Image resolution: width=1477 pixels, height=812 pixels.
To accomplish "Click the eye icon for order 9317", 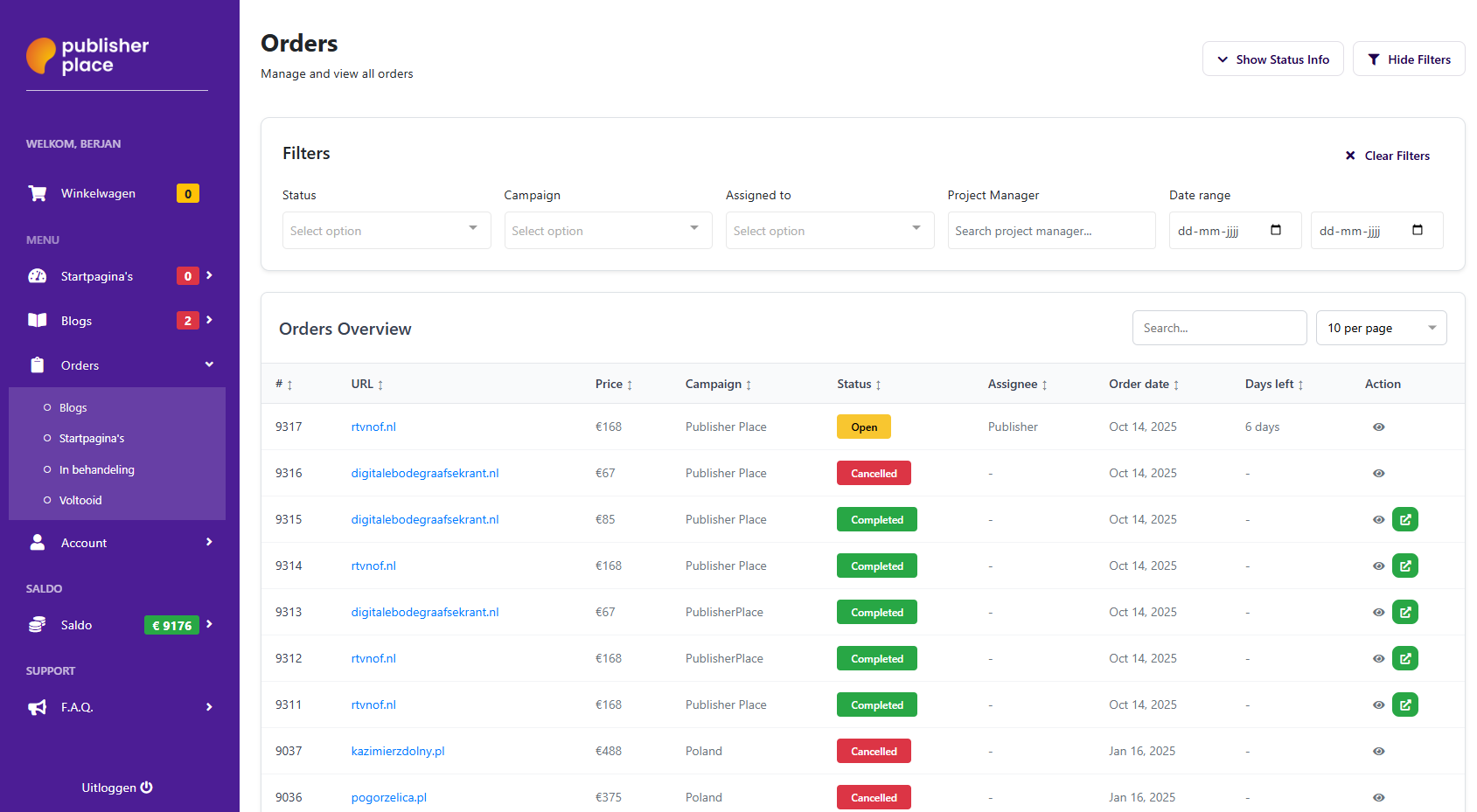I will [x=1378, y=427].
